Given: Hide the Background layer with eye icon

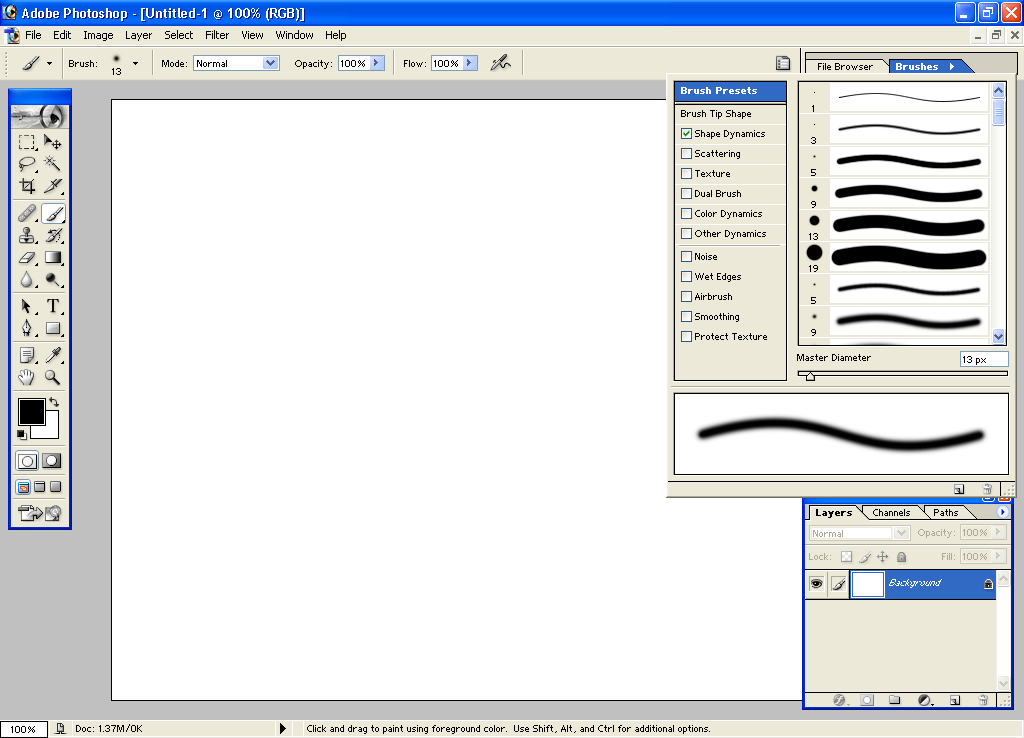Looking at the screenshot, I should coord(816,583).
